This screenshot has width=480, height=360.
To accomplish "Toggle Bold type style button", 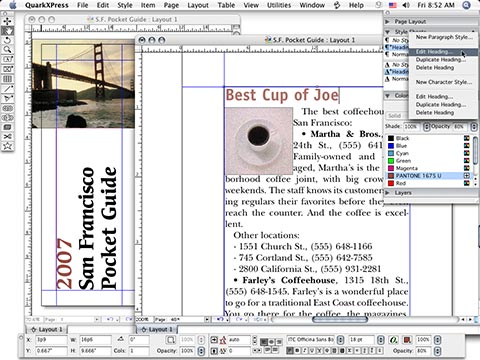I will 297,351.
